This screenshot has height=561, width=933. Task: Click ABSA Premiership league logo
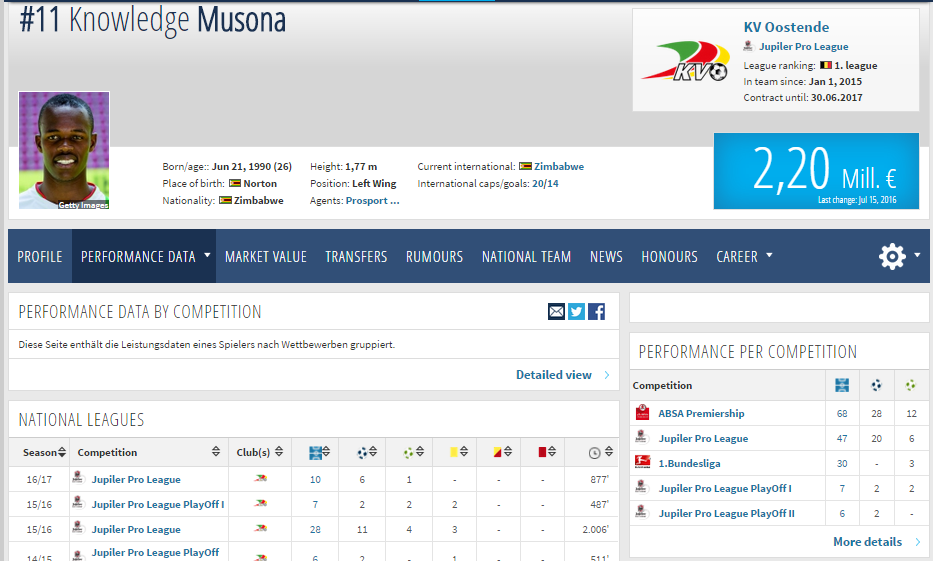click(x=642, y=413)
